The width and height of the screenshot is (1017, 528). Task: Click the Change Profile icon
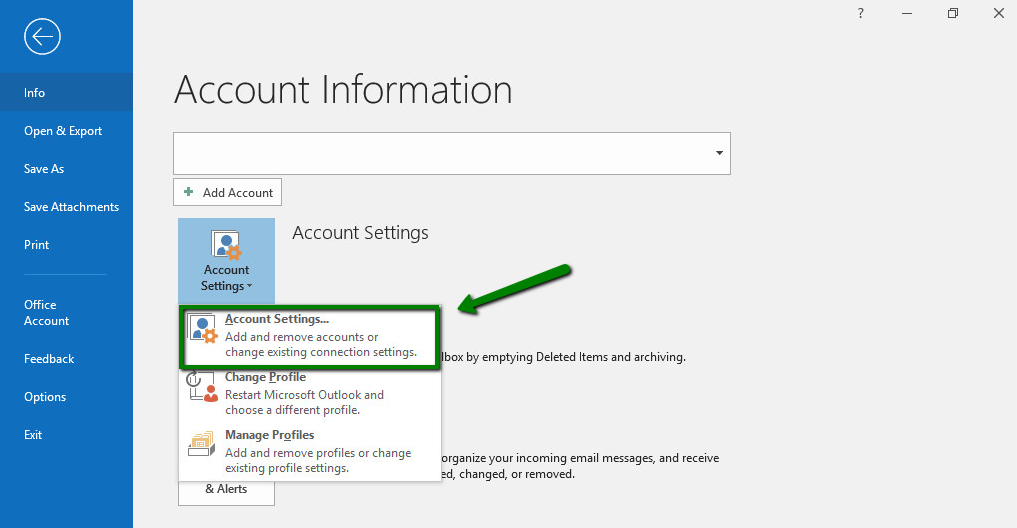point(203,387)
